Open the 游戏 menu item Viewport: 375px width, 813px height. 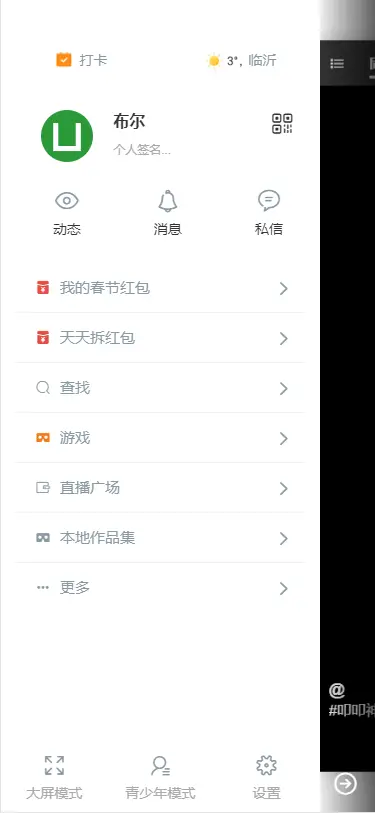tap(160, 438)
